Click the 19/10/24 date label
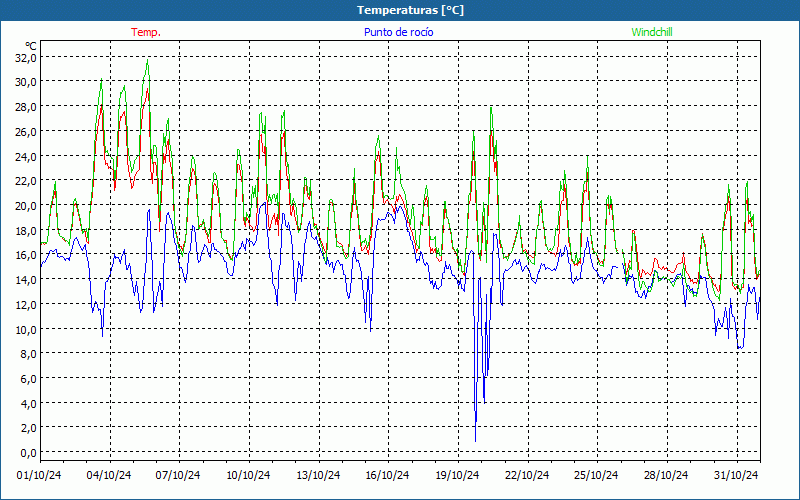 pyautogui.click(x=457, y=475)
